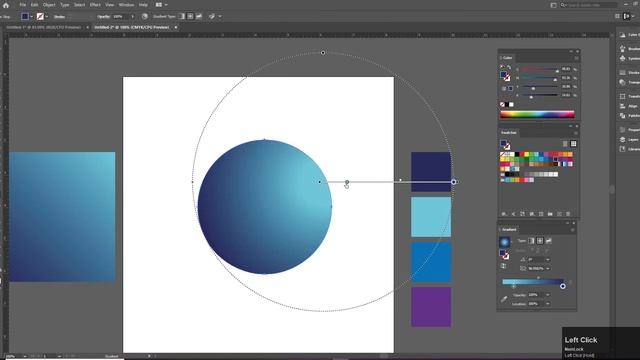Click the dark blue gradient stop on slider
Viewport: 640px width, 360px height.
[x=563, y=286]
